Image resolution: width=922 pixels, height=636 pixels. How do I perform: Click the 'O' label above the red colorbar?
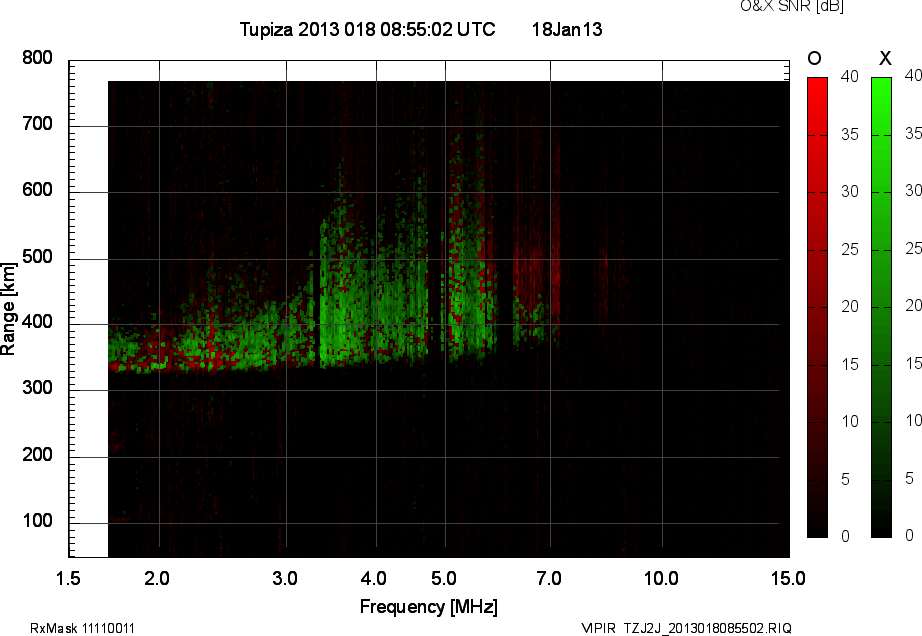[x=814, y=58]
